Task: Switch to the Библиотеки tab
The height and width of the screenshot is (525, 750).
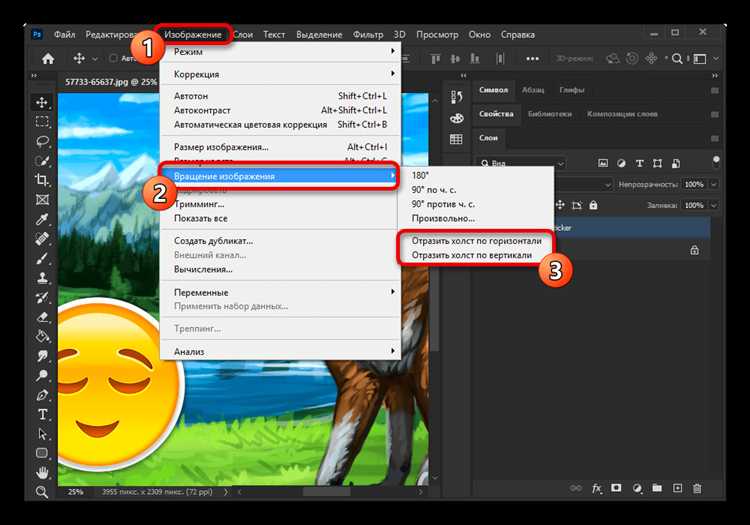Action: [550, 114]
